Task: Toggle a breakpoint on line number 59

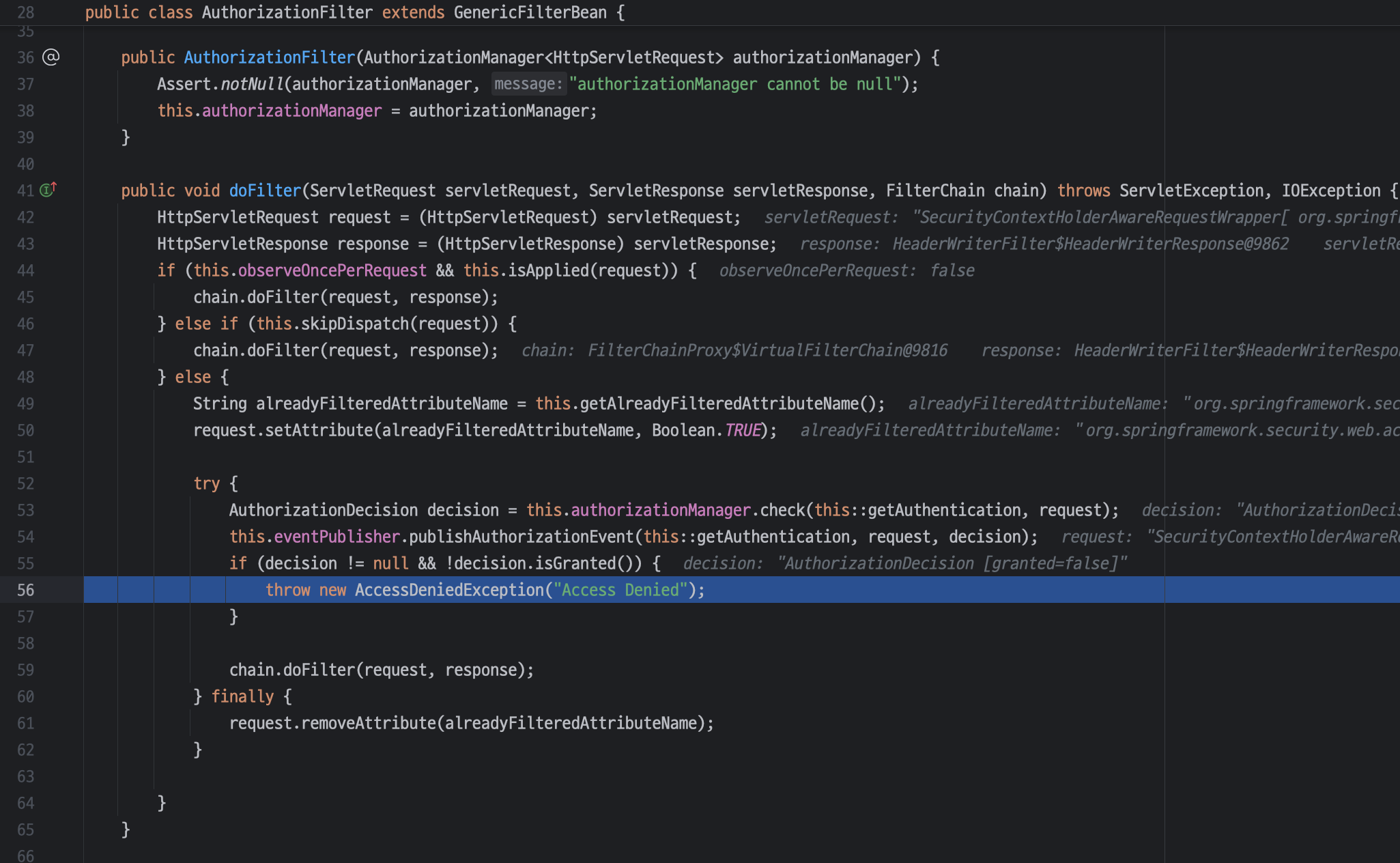Action: [x=26, y=670]
